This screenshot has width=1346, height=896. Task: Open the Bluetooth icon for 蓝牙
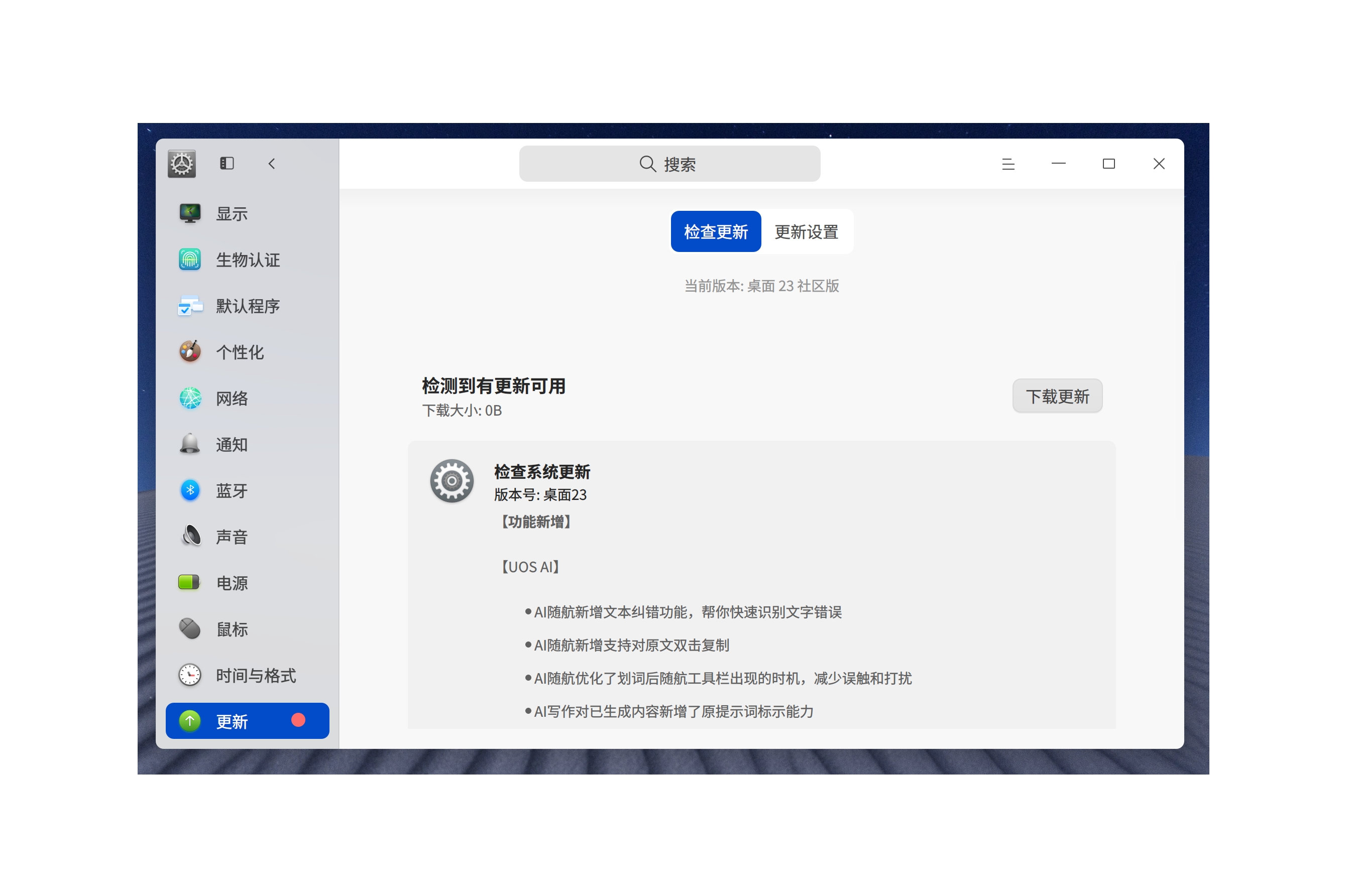coord(189,490)
